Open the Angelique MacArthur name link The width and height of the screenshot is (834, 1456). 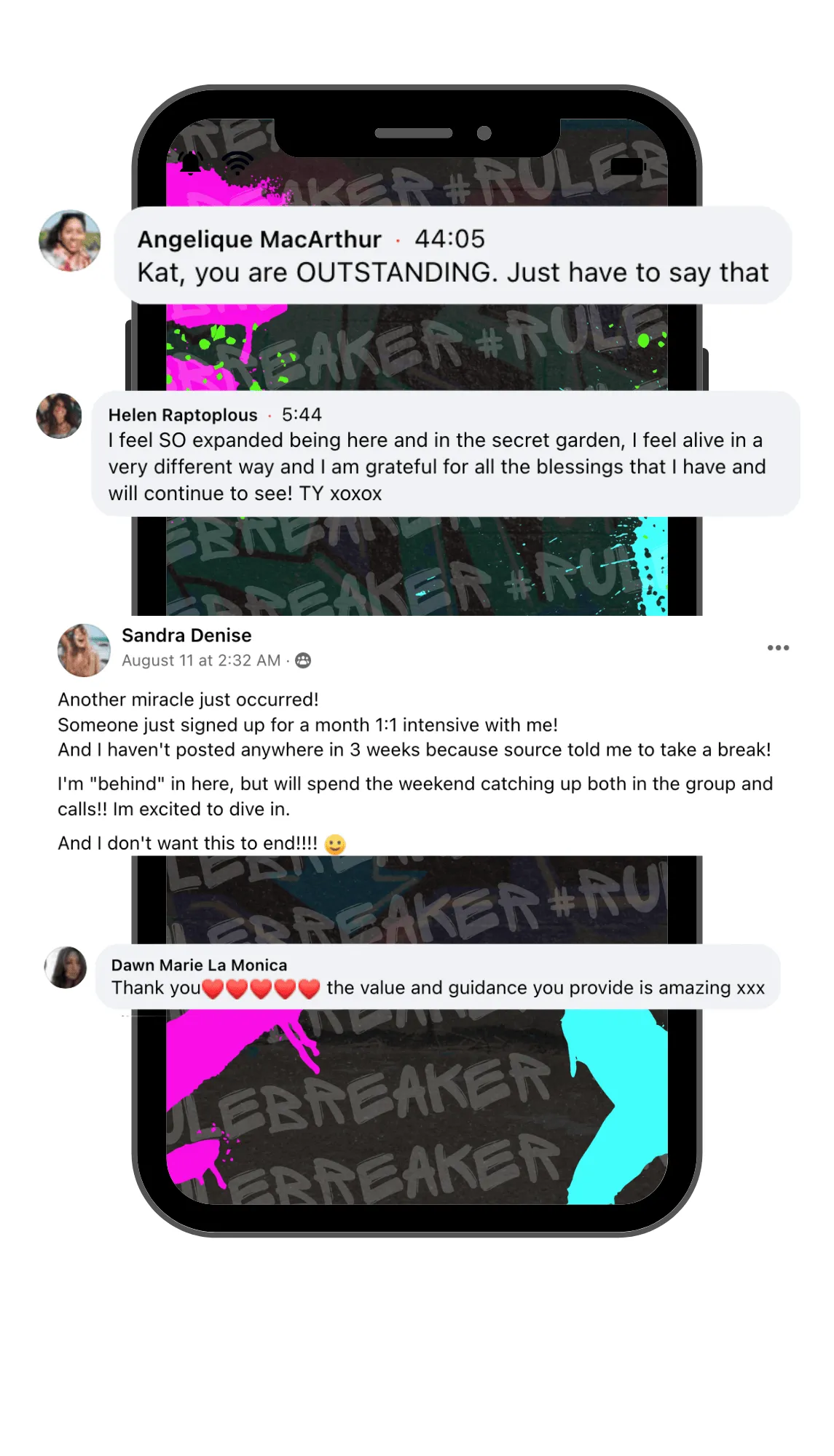tap(259, 239)
